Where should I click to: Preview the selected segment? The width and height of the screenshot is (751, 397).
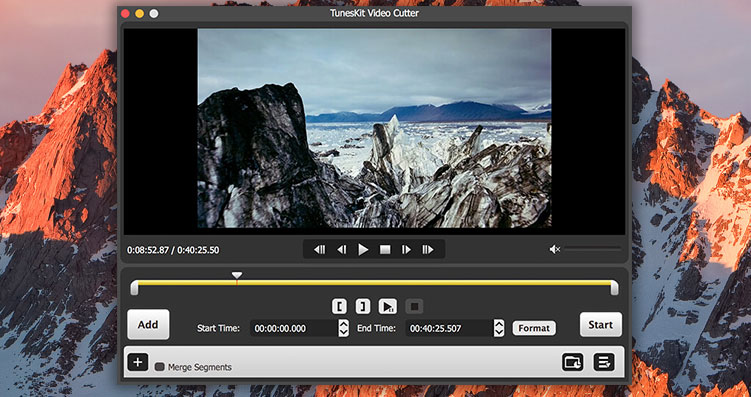point(387,306)
